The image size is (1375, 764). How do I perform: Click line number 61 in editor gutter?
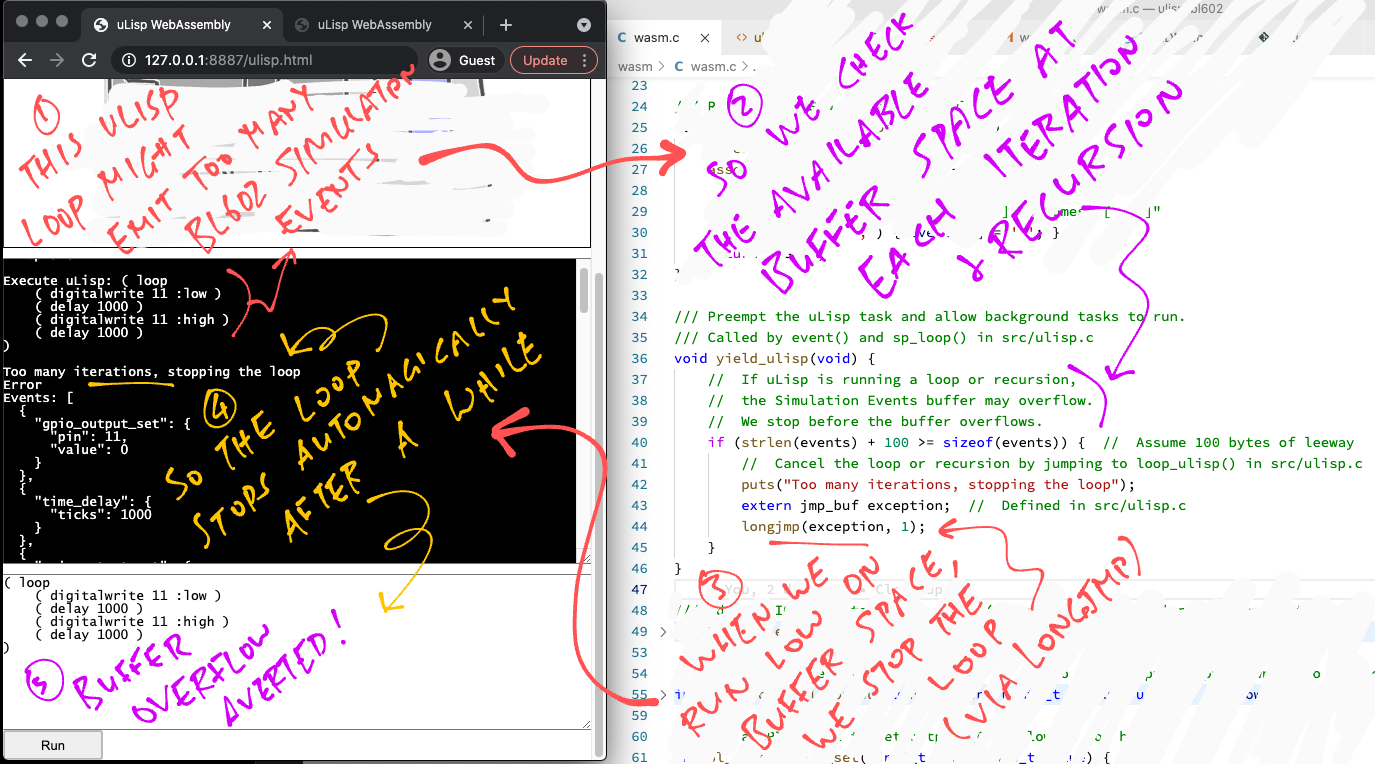coord(640,757)
